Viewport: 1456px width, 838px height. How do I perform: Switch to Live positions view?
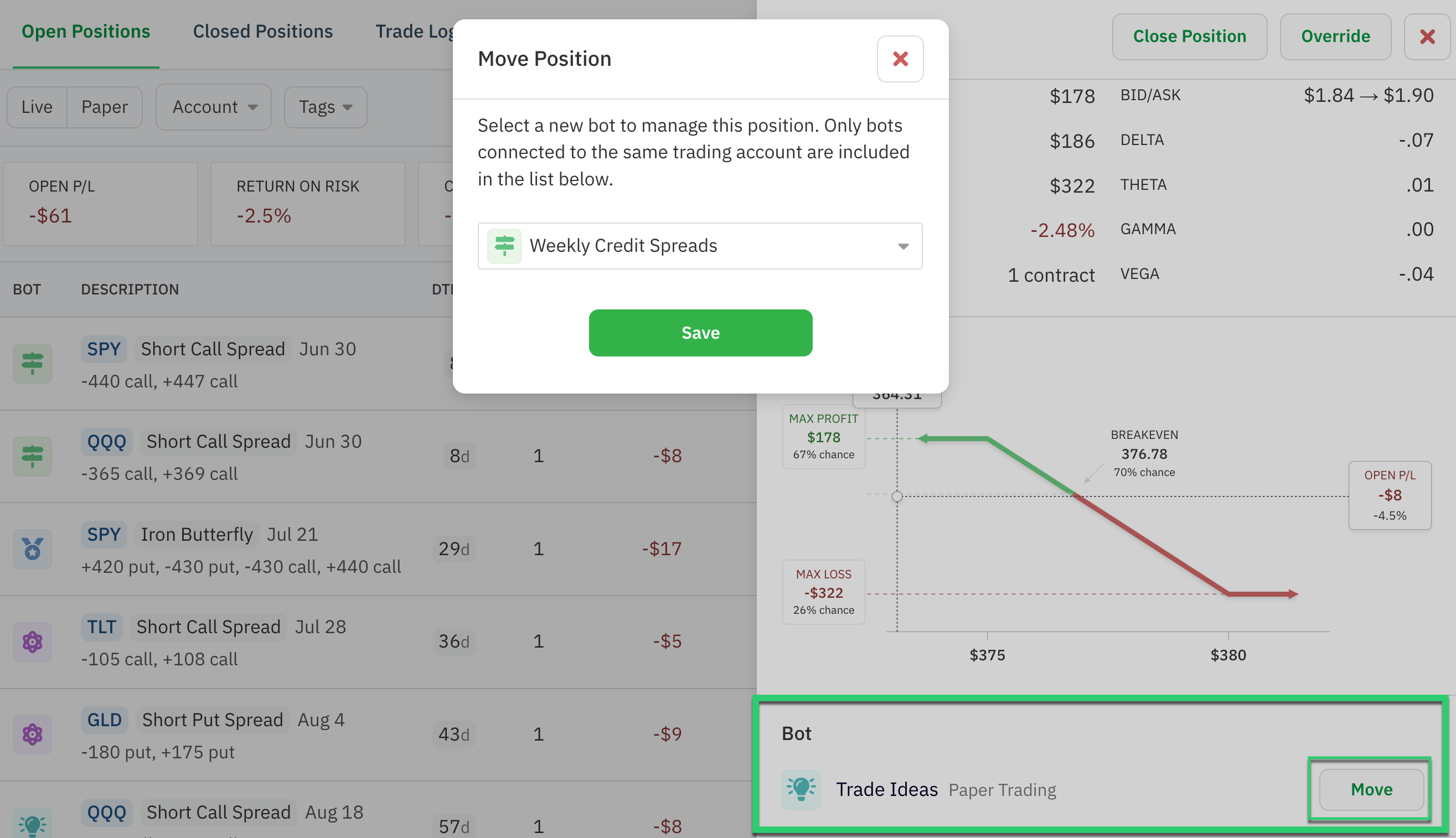click(36, 106)
